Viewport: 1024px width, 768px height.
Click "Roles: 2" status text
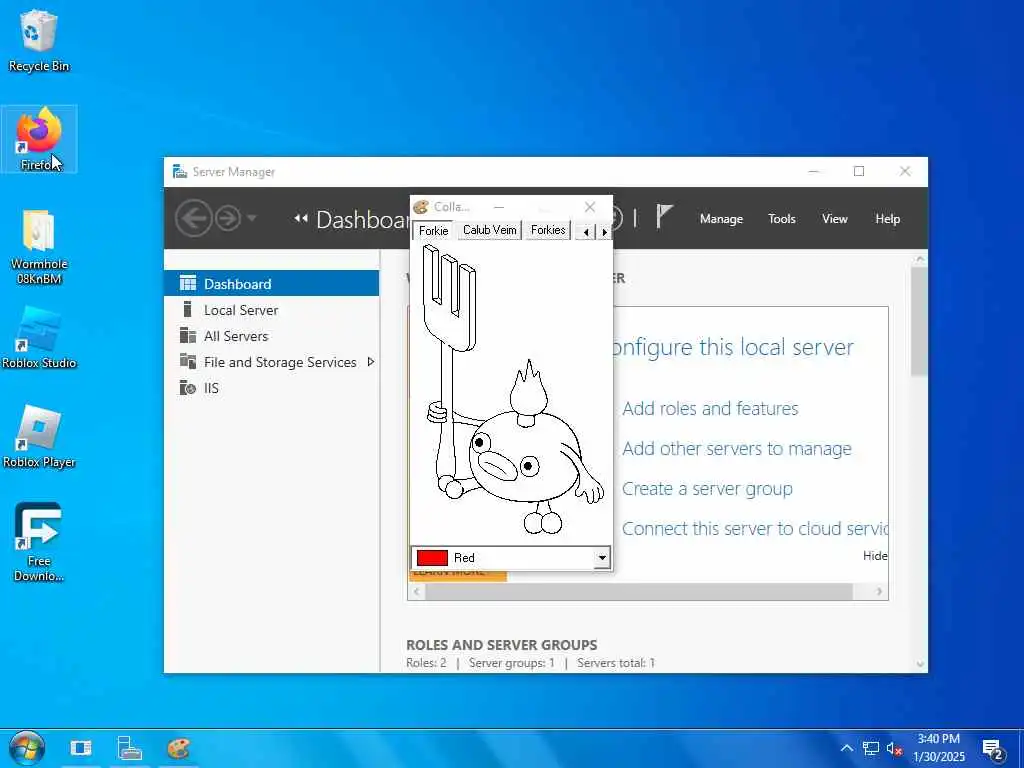[x=426, y=663]
